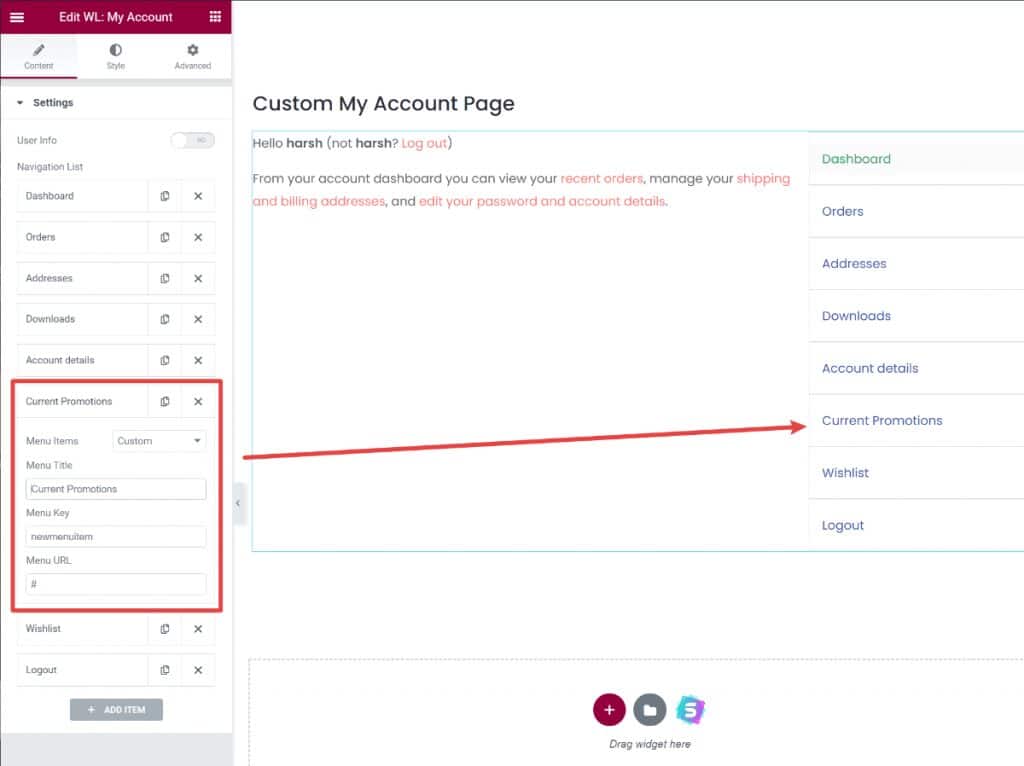1024x766 pixels.
Task: Click the blue S template library icon
Action: pos(692,709)
